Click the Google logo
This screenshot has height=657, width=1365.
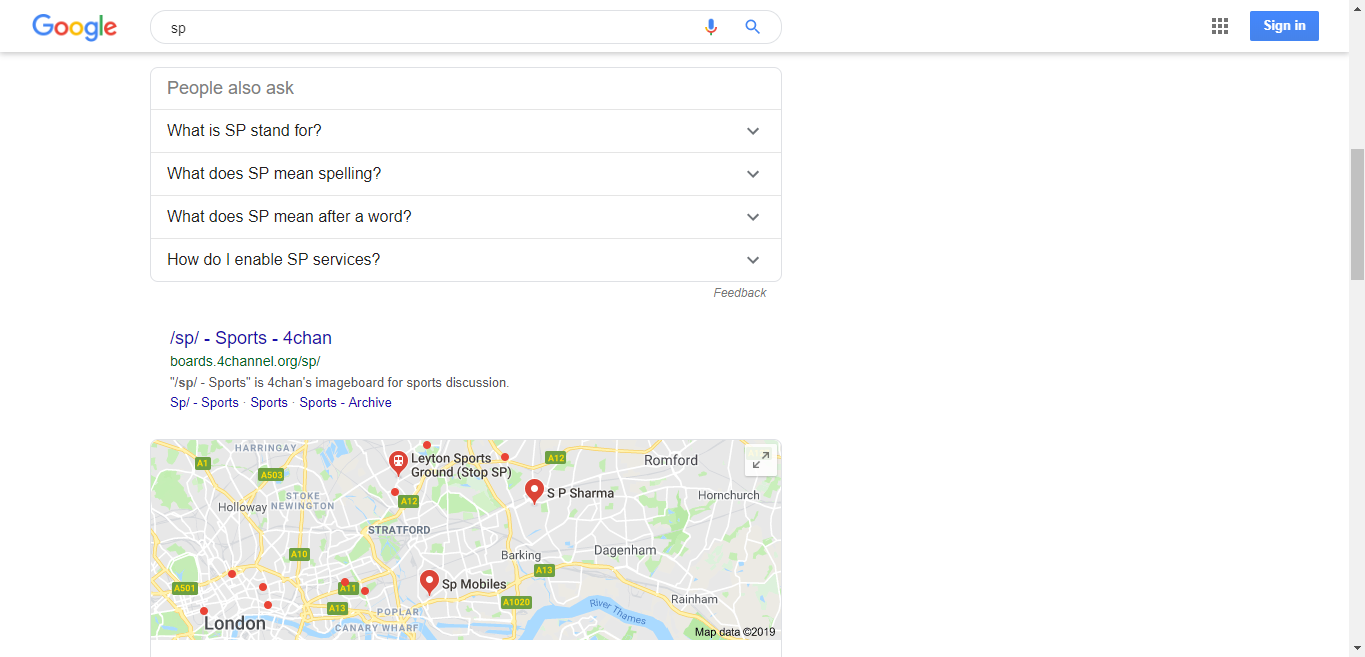[75, 27]
